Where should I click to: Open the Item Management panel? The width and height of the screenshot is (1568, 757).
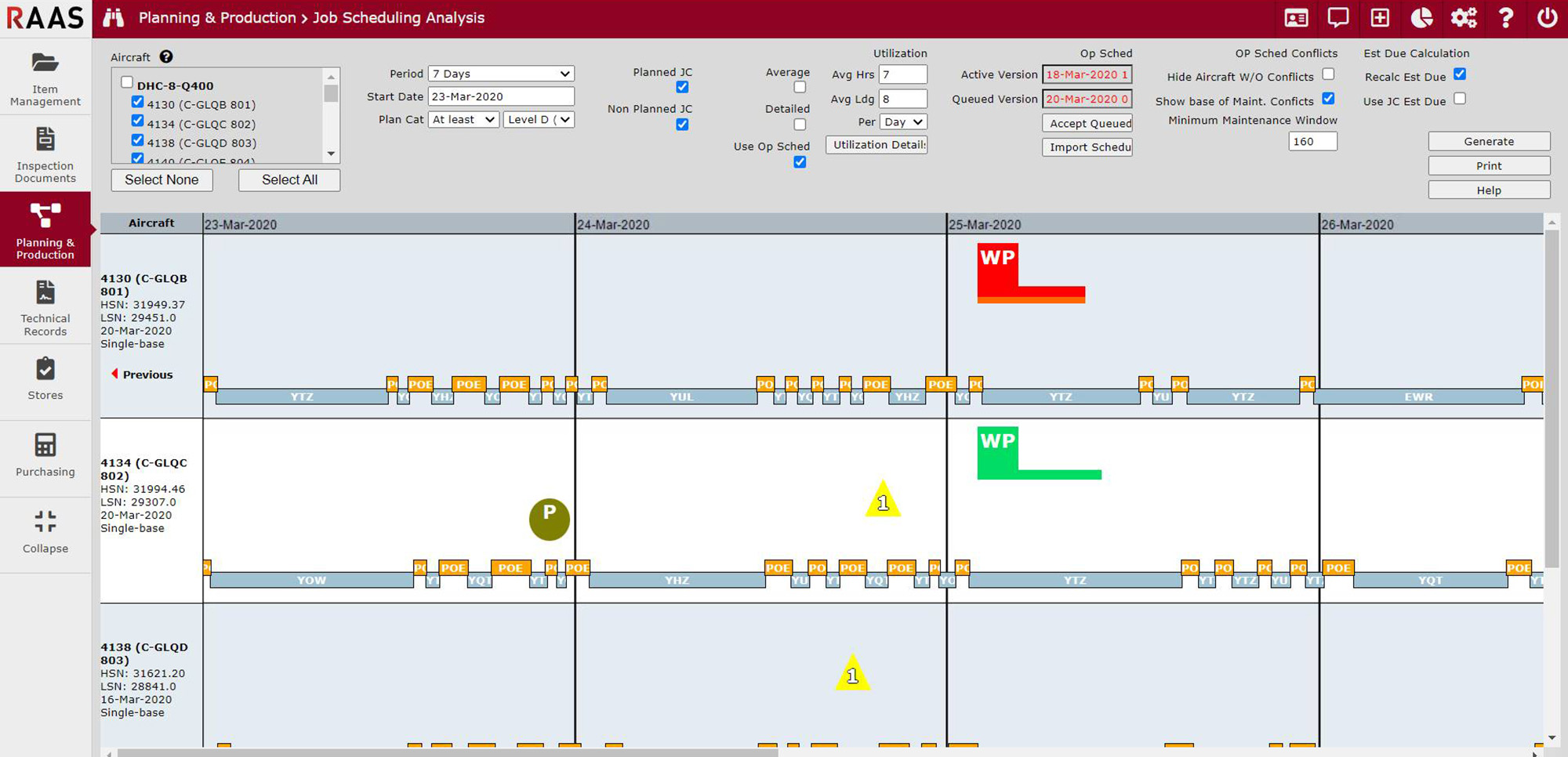click(45, 77)
